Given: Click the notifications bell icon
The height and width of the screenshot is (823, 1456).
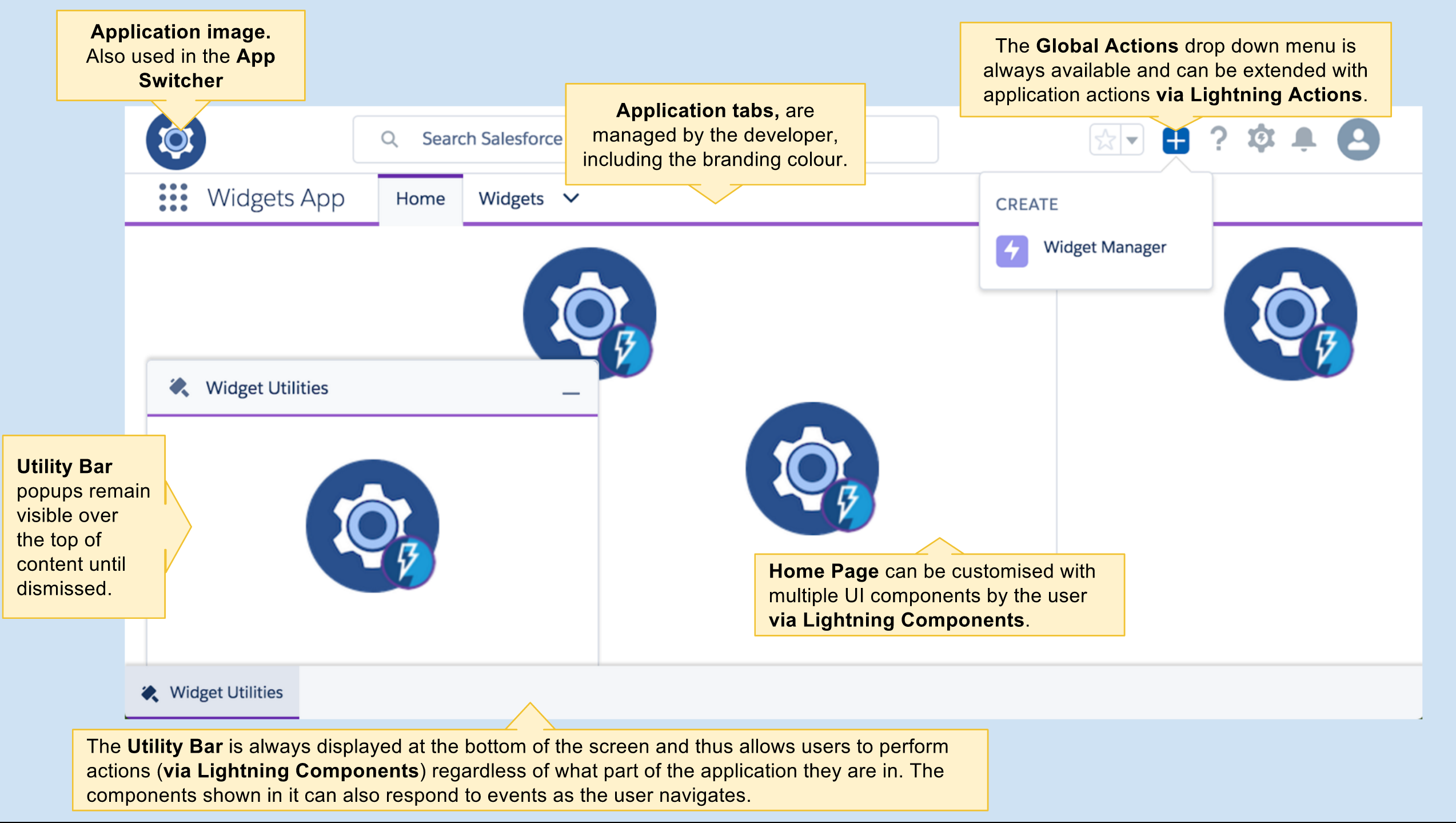Looking at the screenshot, I should pyautogui.click(x=1304, y=140).
